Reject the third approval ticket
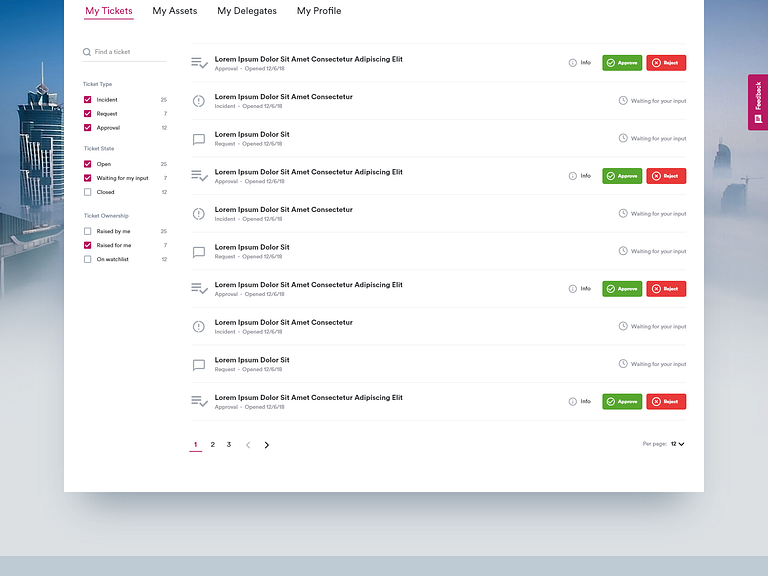The image size is (768, 576). [666, 289]
